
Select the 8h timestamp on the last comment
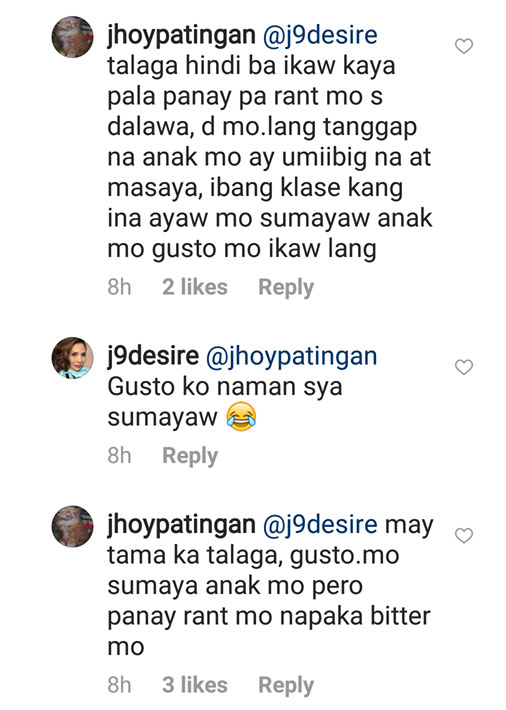coord(120,685)
